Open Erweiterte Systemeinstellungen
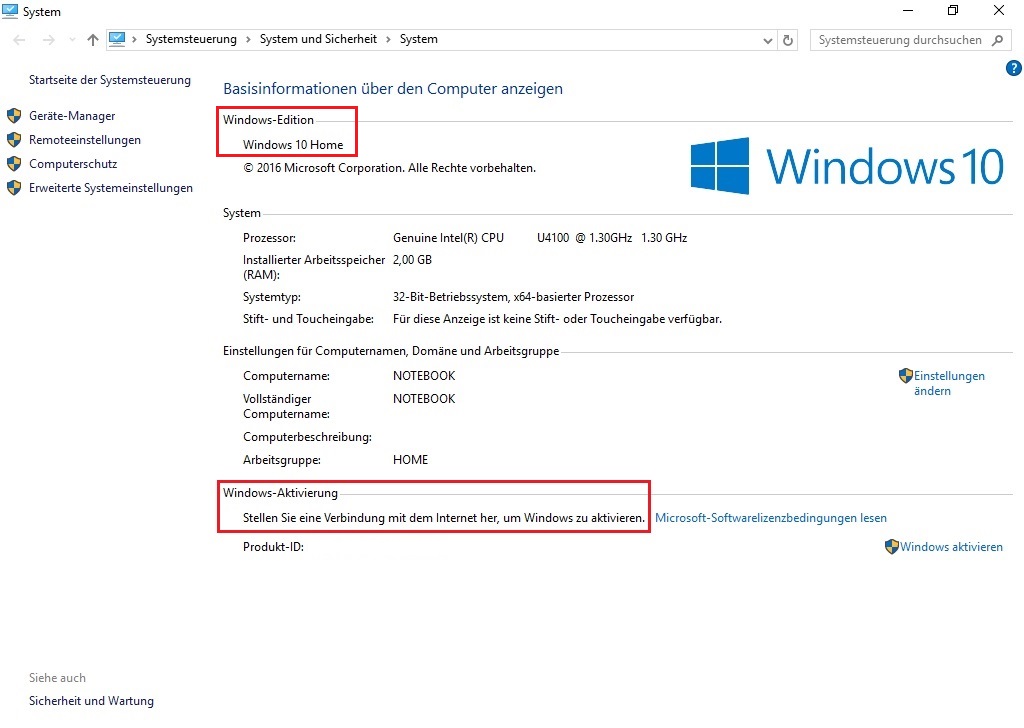 point(111,188)
